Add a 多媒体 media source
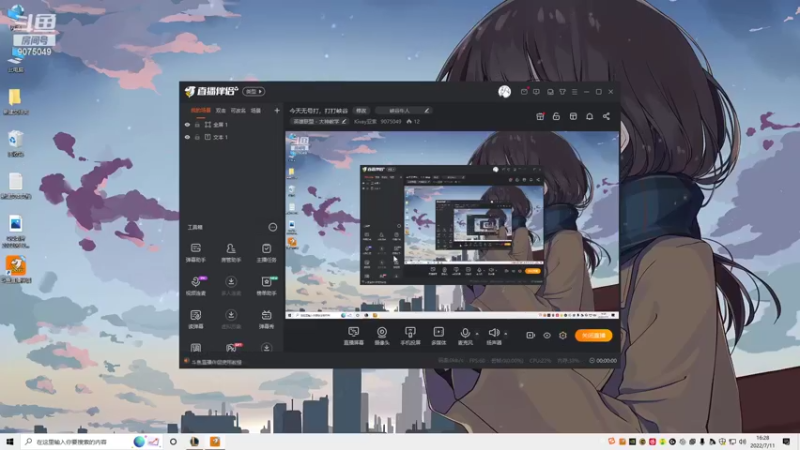The height and width of the screenshot is (450, 800). point(439,336)
